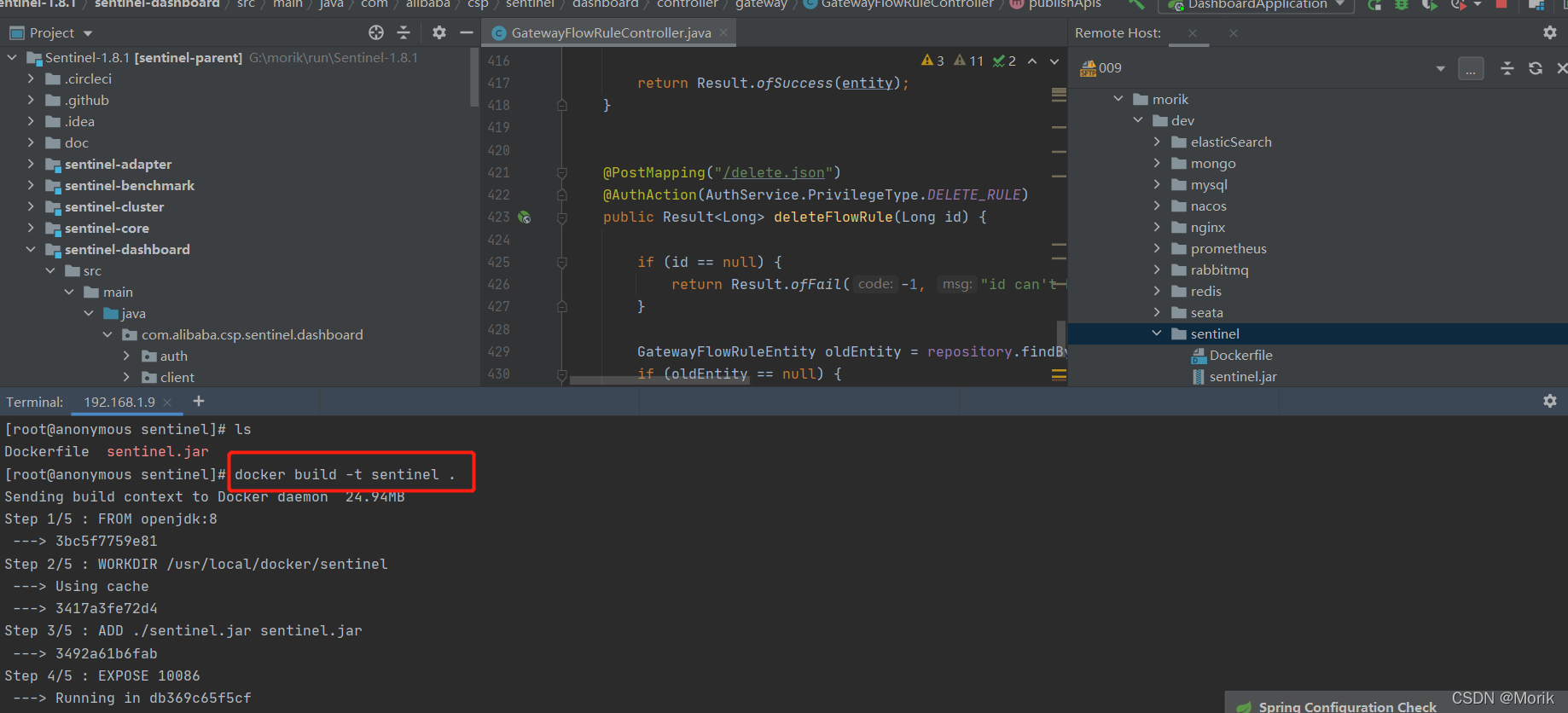1568x713 pixels.
Task: Click the debug bug icon in run toolbar
Action: click(1402, 4)
